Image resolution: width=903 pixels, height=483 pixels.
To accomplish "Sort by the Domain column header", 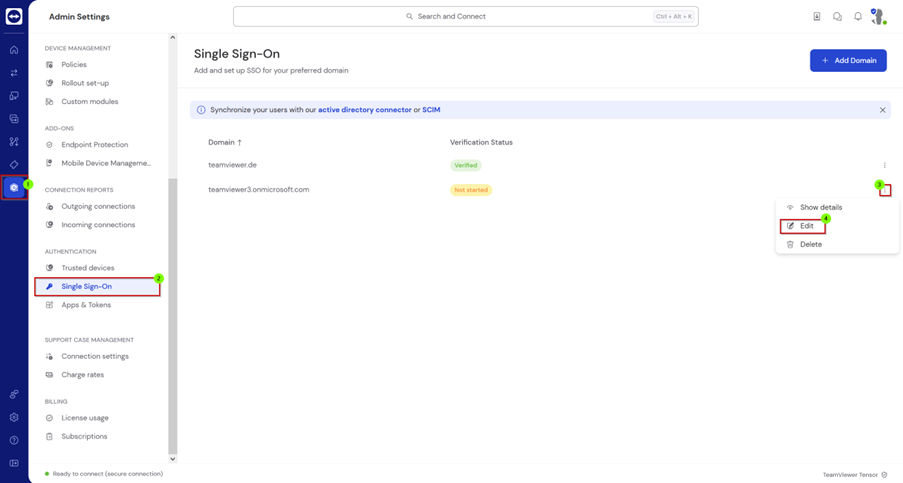I will 225,142.
